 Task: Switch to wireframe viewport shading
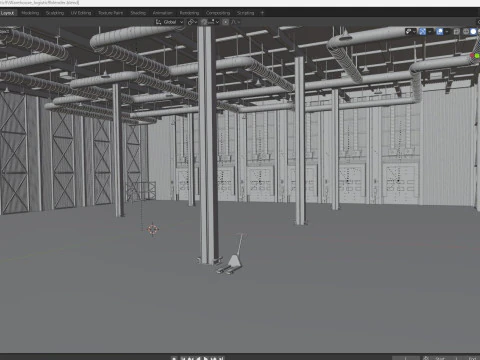tap(466, 32)
